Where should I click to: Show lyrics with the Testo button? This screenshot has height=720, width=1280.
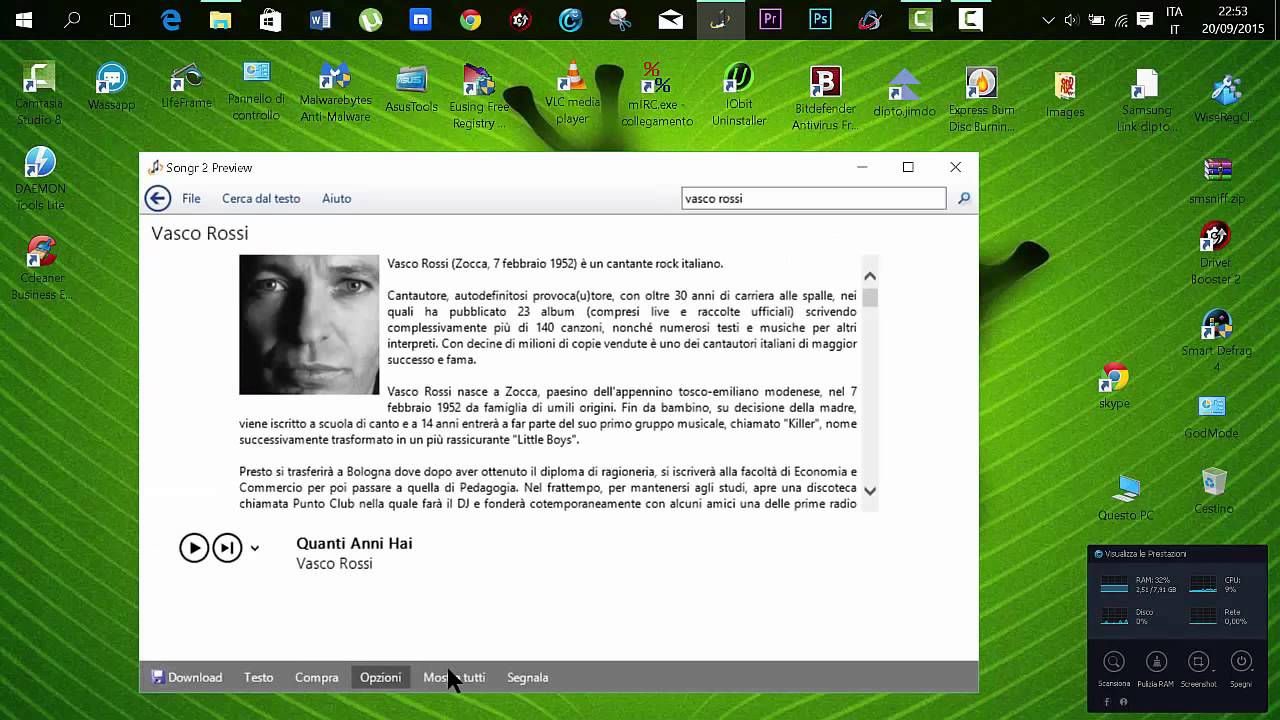pos(258,677)
